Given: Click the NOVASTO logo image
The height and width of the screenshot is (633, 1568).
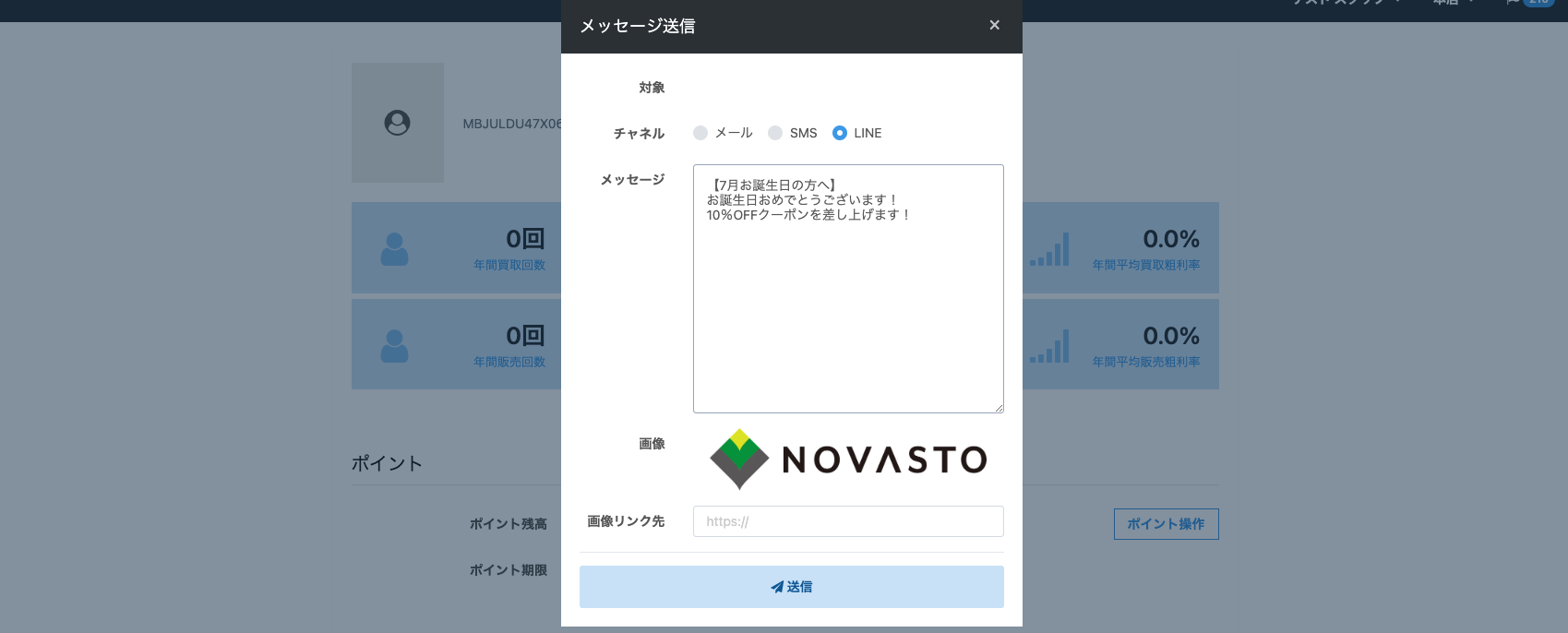Looking at the screenshot, I should [848, 459].
